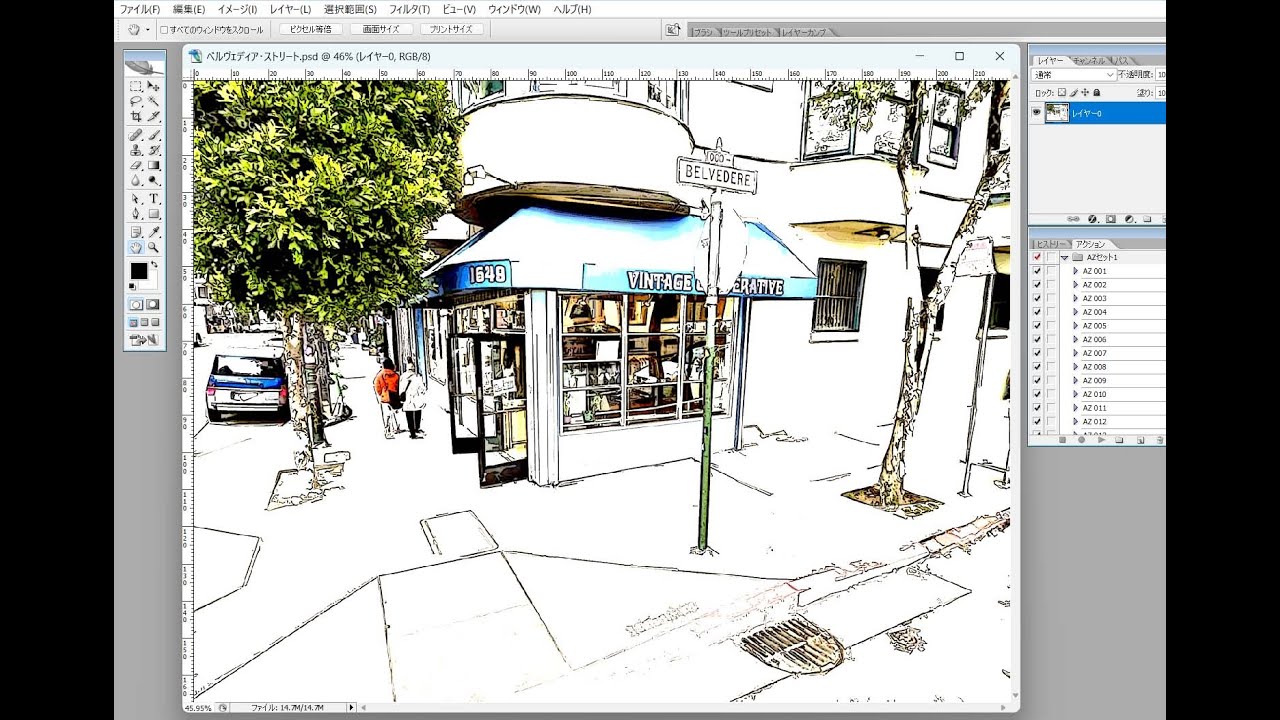Toggle lock all for the layer
1280x720 pixels.
pos(1097,93)
